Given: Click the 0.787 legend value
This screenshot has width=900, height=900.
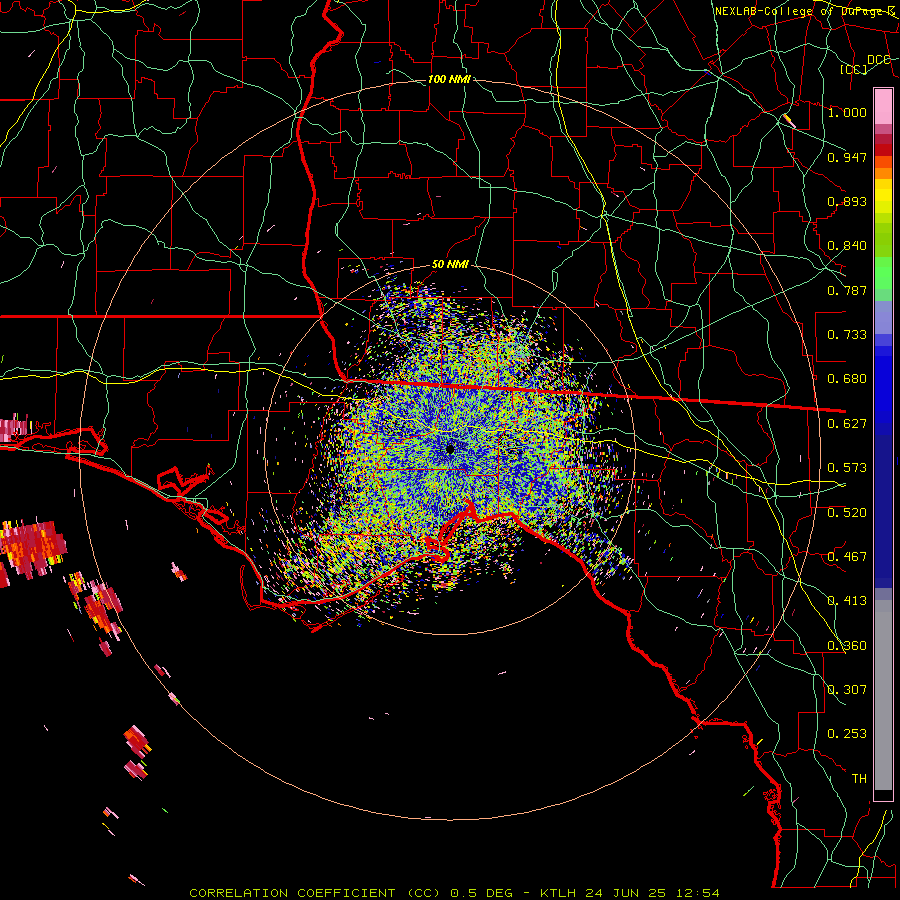Looking at the screenshot, I should pos(847,290).
